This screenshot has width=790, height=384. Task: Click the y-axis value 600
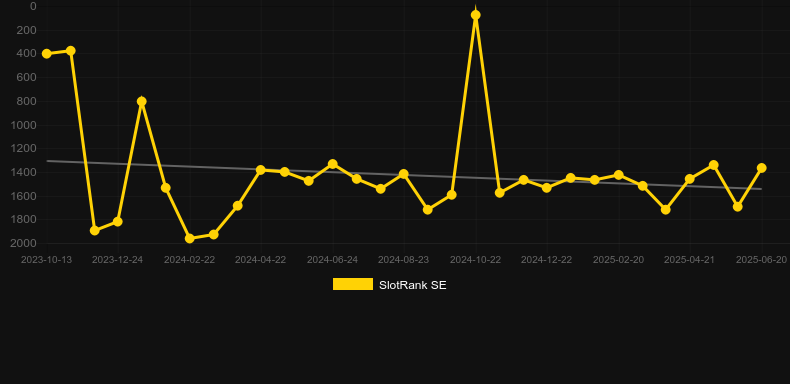(x=27, y=77)
